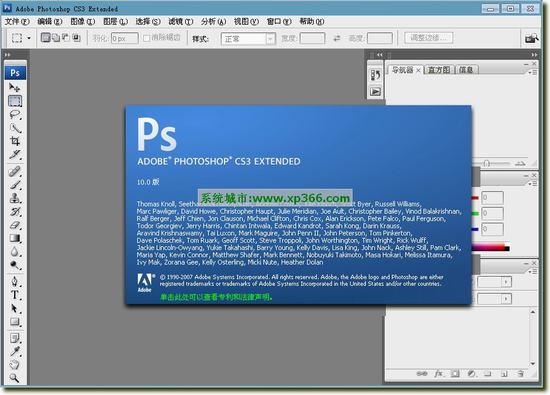This screenshot has width=550, height=395.
Task: Click the color spectrum ramp bar
Action: (x=490, y=248)
